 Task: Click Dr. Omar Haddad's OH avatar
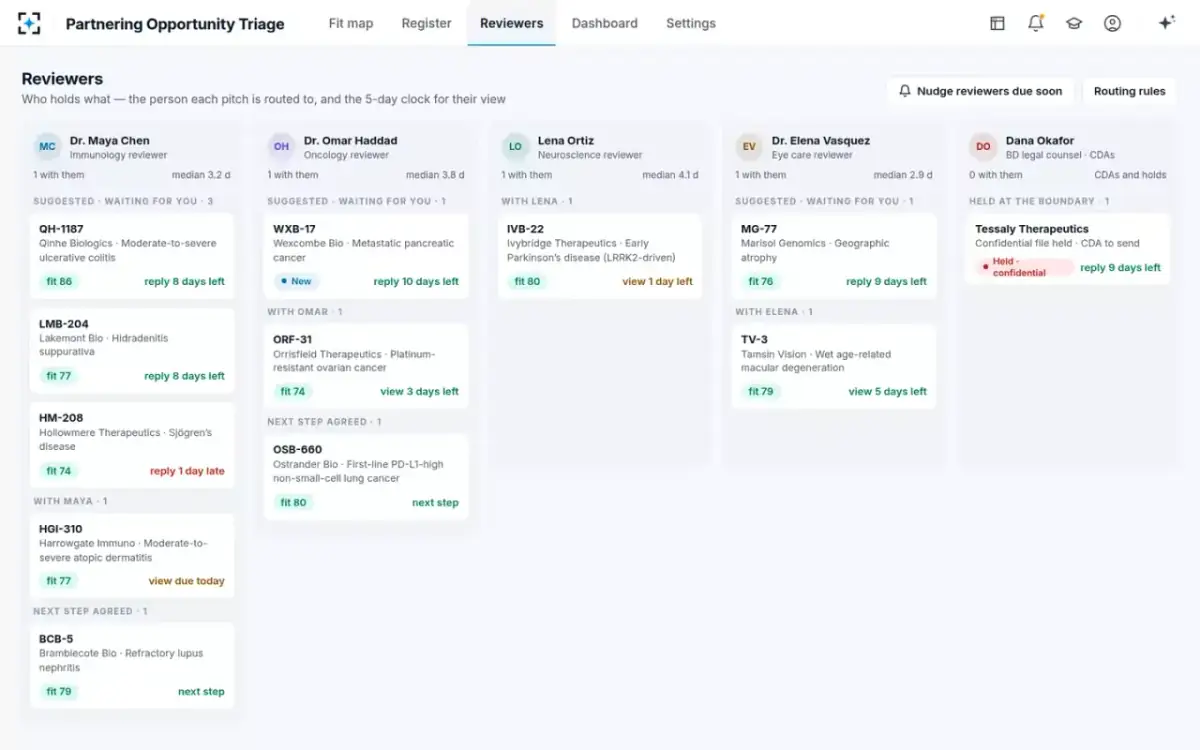[281, 147]
